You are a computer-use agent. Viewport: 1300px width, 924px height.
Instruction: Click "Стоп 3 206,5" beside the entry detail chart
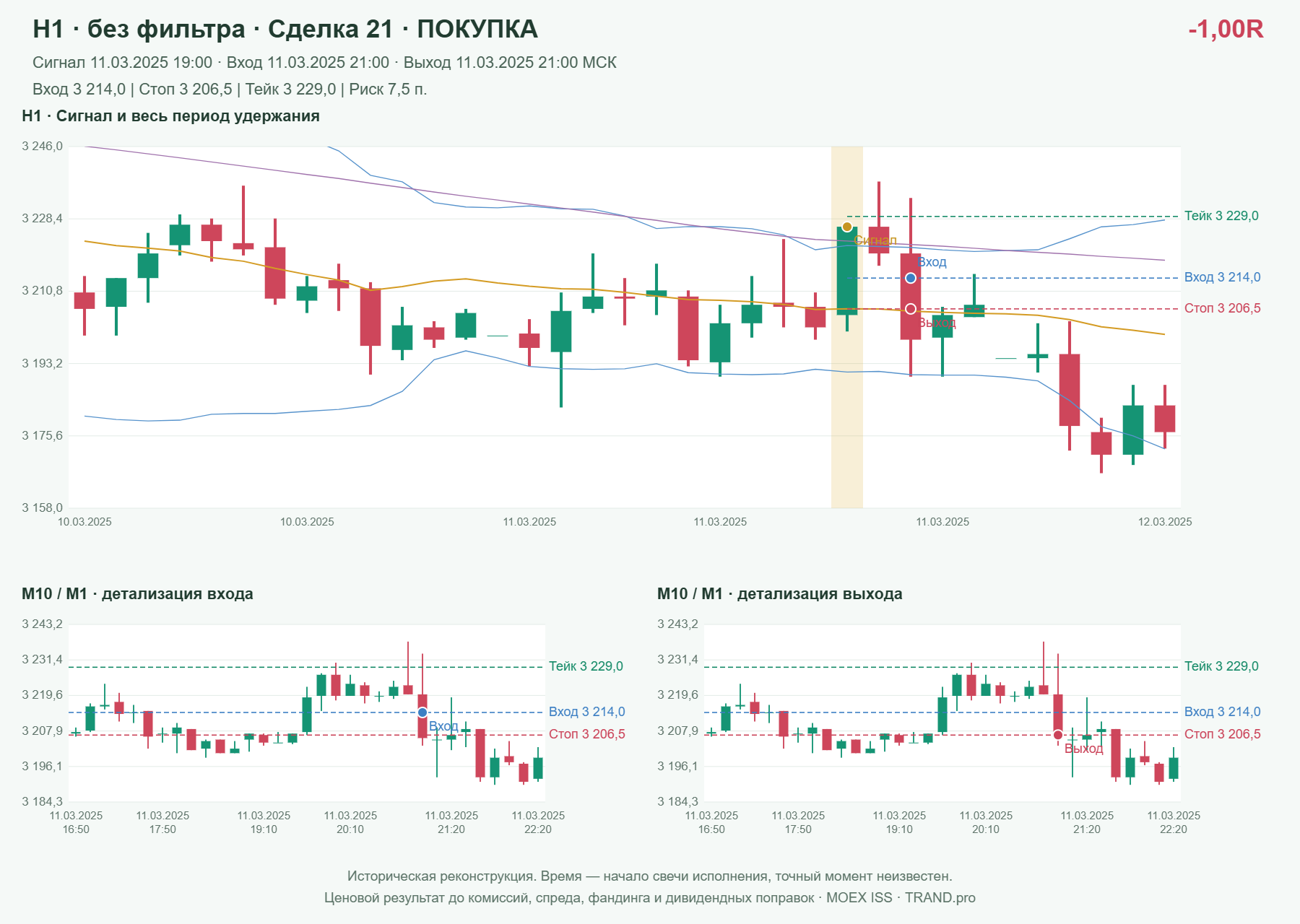point(586,734)
